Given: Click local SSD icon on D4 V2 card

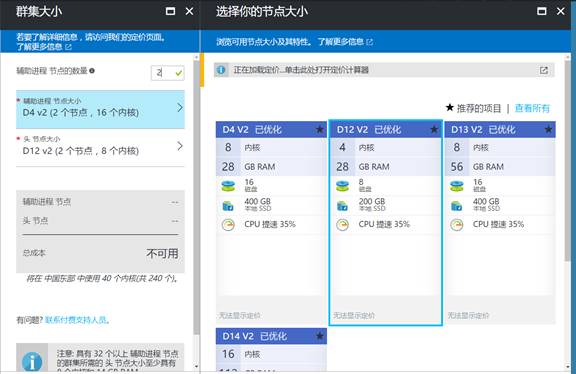Looking at the screenshot, I should [x=228, y=205].
